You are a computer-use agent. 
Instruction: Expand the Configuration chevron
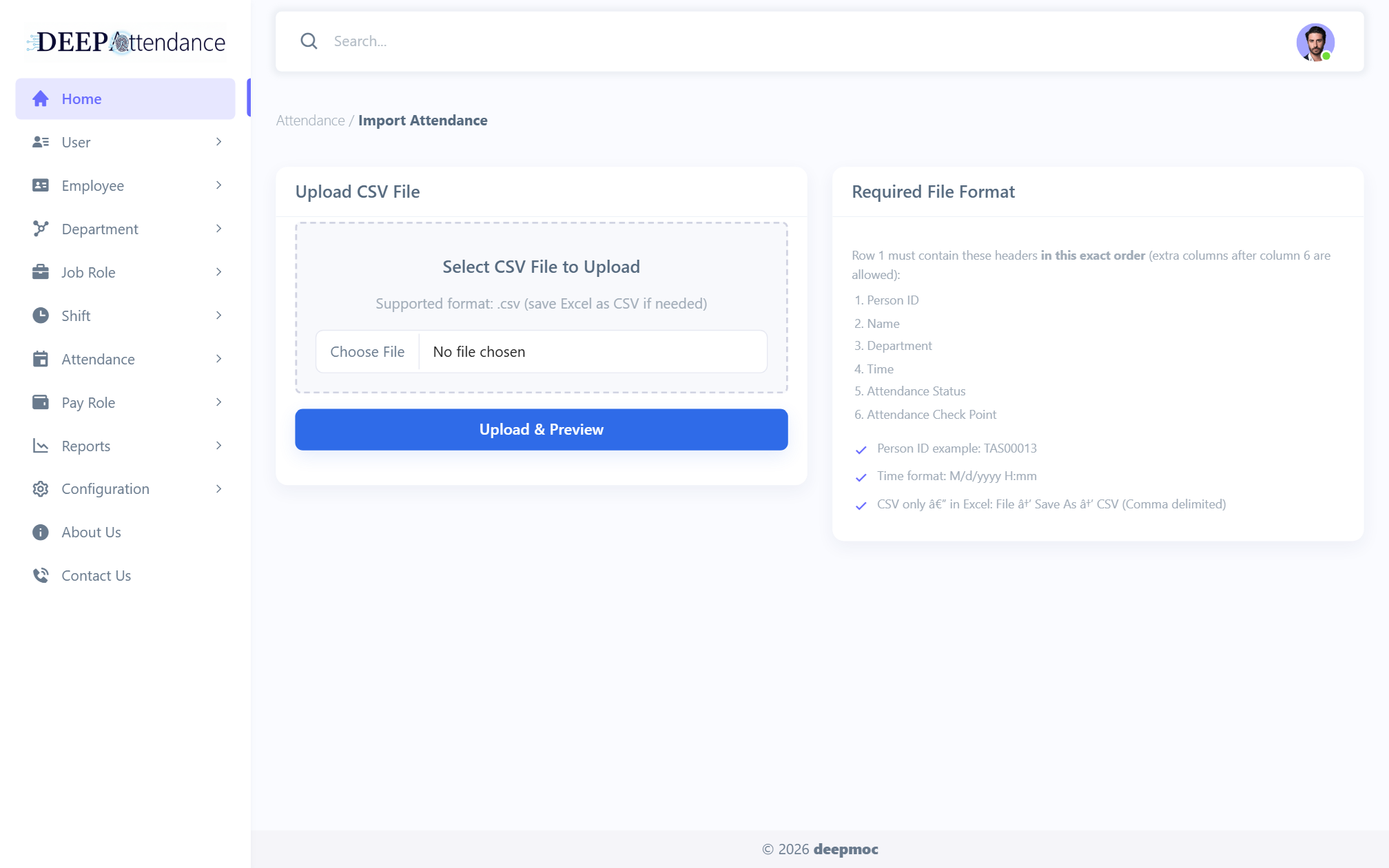point(219,489)
